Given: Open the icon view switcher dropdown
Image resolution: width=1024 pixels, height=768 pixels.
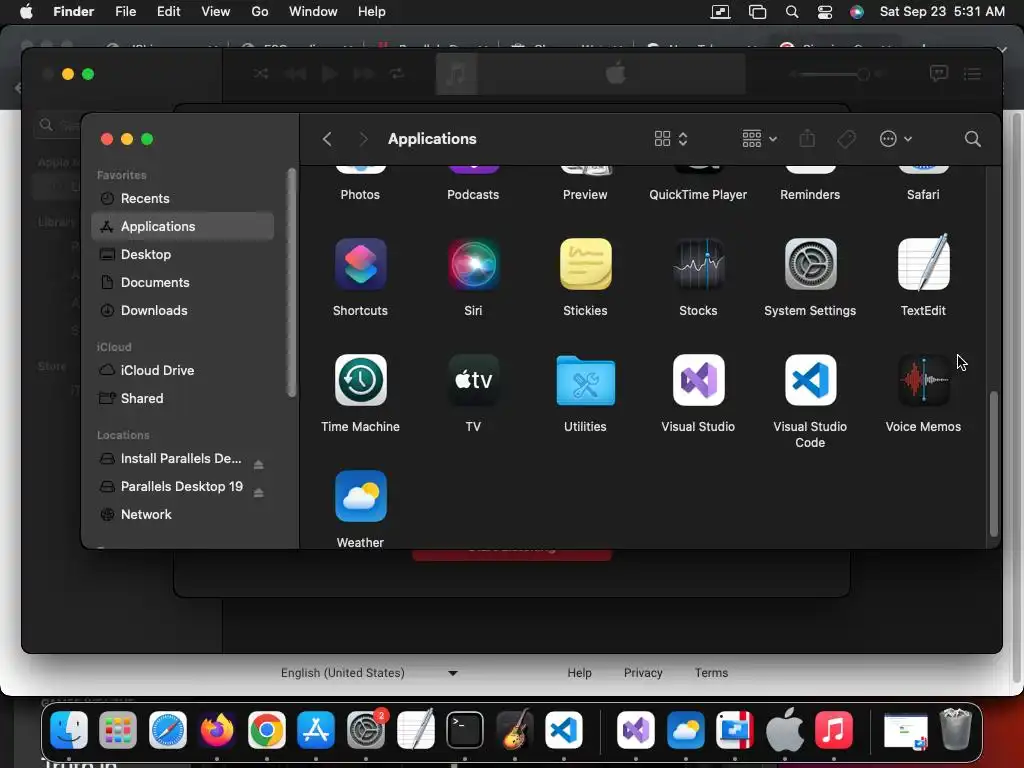Looking at the screenshot, I should tap(671, 139).
